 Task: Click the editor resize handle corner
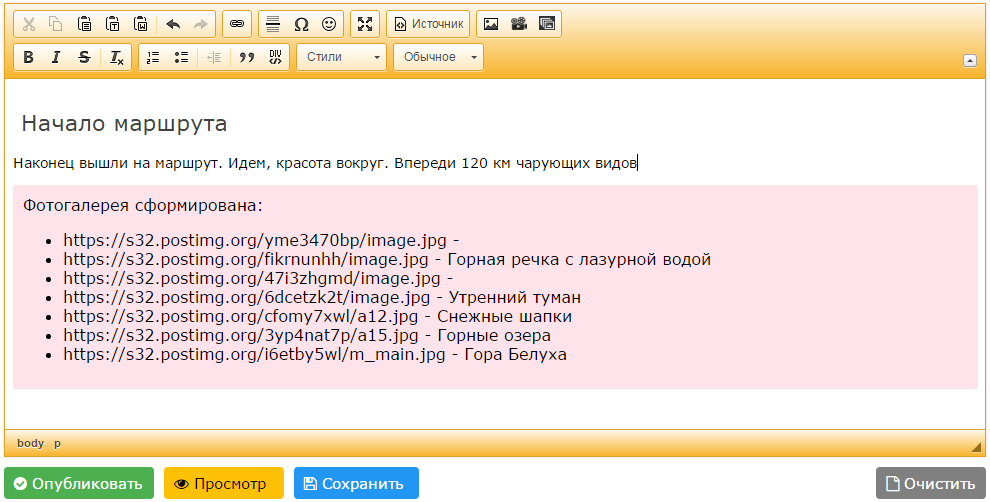[x=977, y=446]
